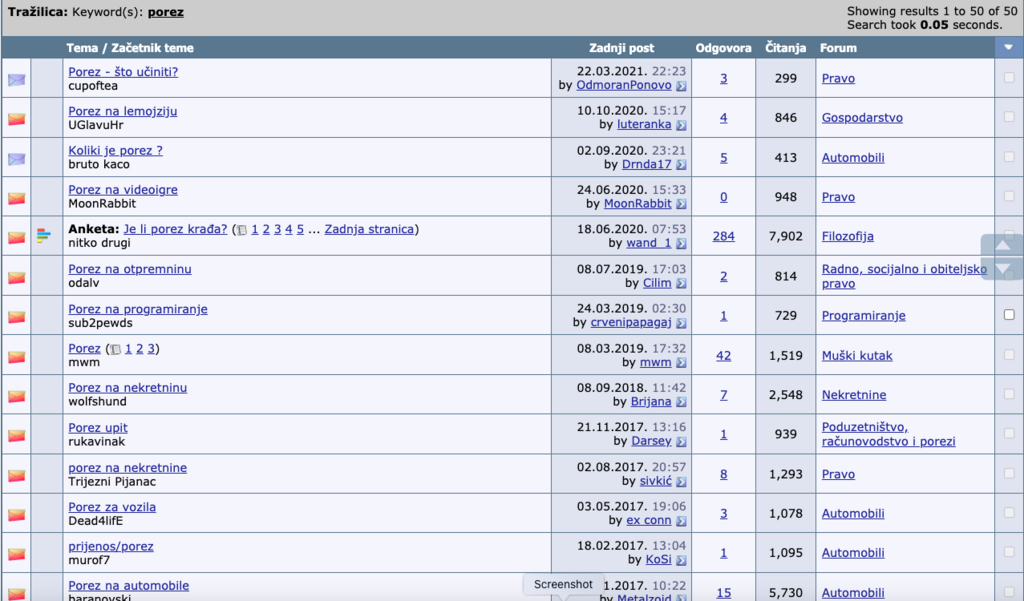Go to last post icon beside OdmoranPonovo
This screenshot has width=1024, height=601.
[681, 86]
